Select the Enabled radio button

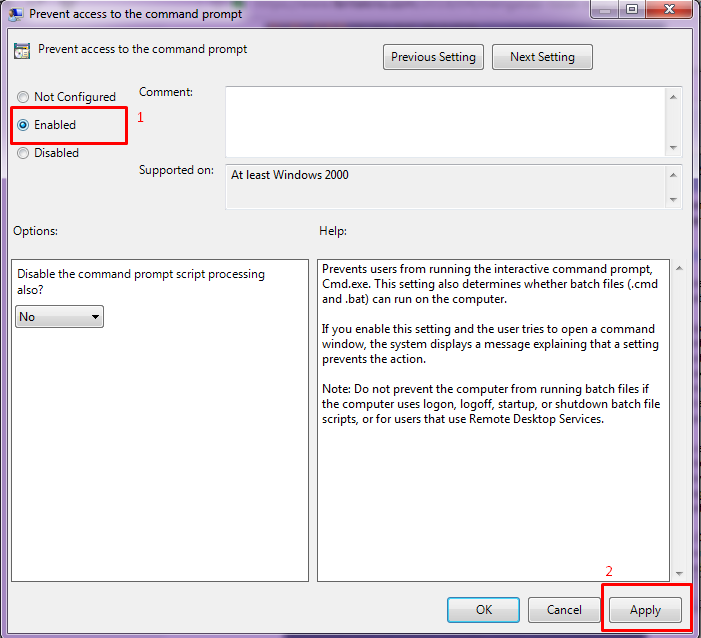click(23, 125)
